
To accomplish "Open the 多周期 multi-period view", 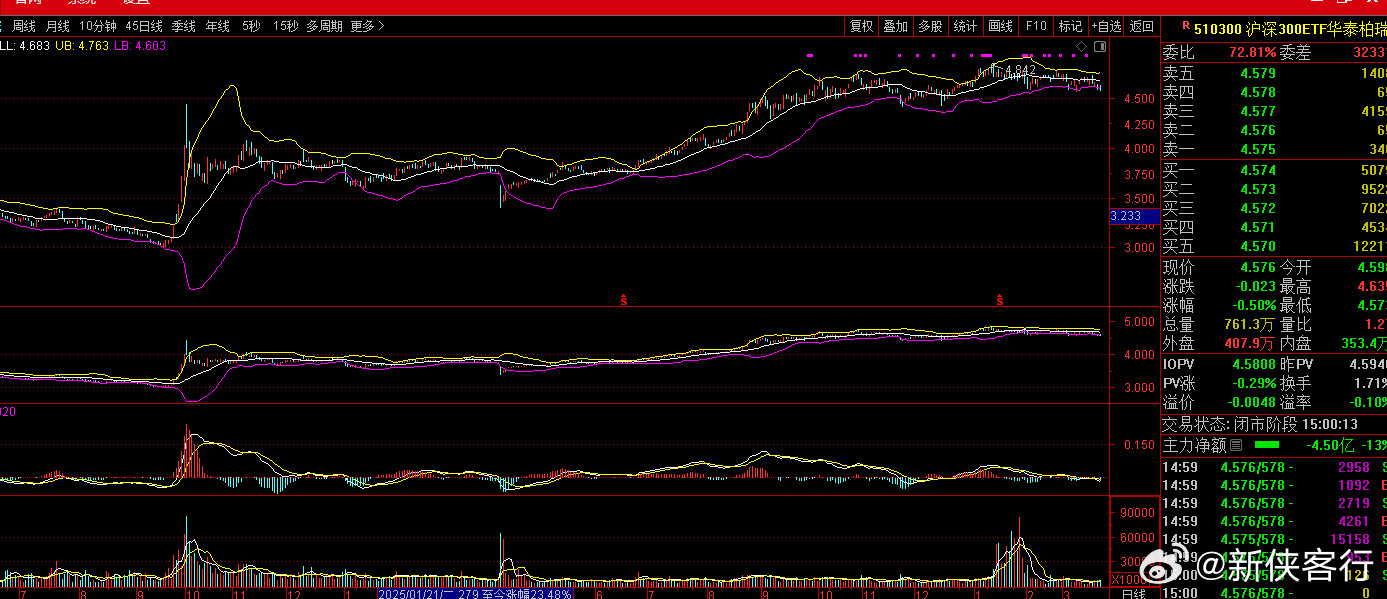I will tap(324, 26).
